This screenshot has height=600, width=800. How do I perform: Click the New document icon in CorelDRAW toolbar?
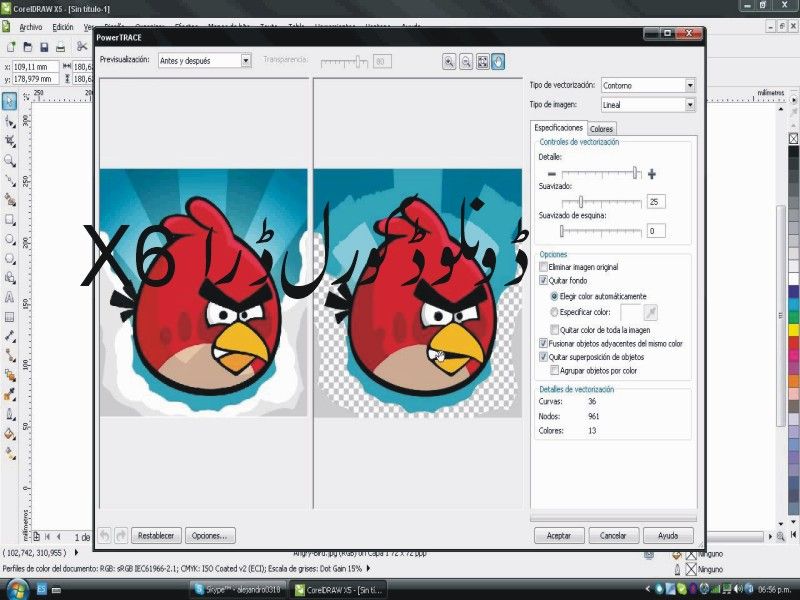pyautogui.click(x=11, y=47)
